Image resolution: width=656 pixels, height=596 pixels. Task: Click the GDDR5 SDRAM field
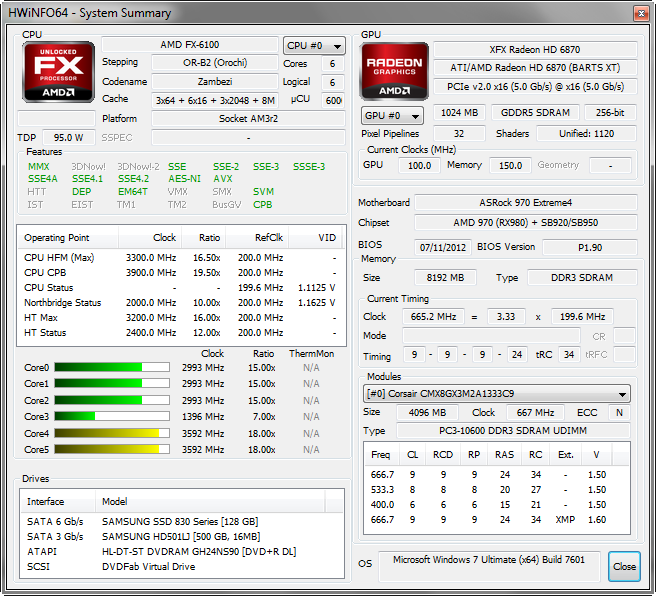535,113
